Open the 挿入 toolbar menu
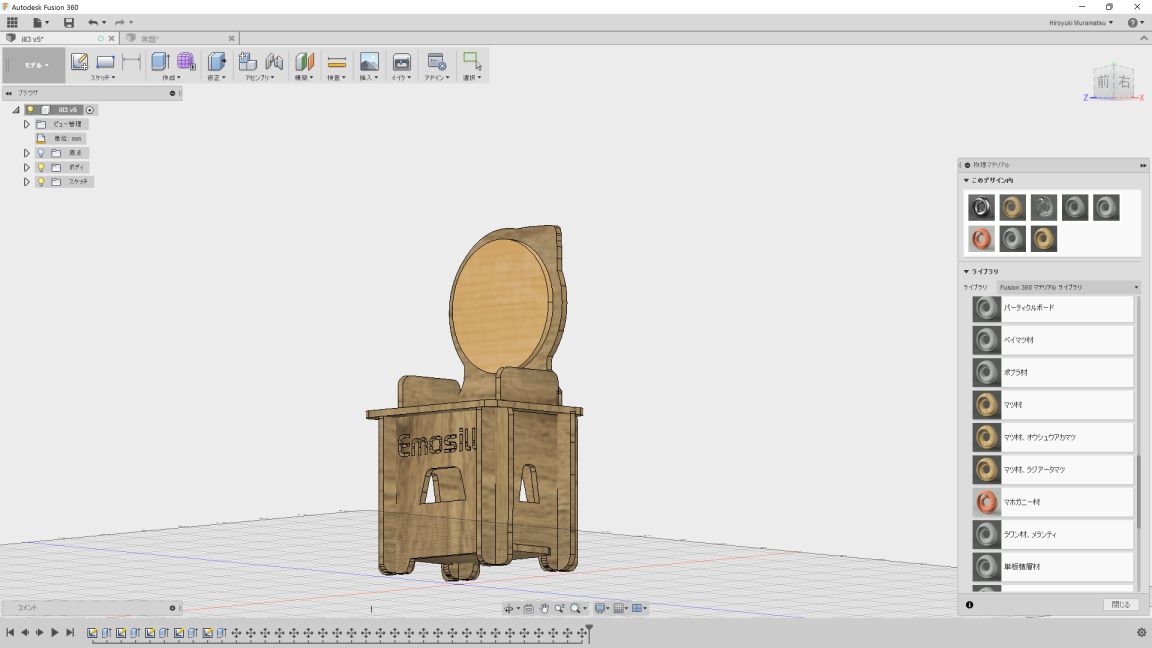The width and height of the screenshot is (1152, 648). pyautogui.click(x=368, y=77)
